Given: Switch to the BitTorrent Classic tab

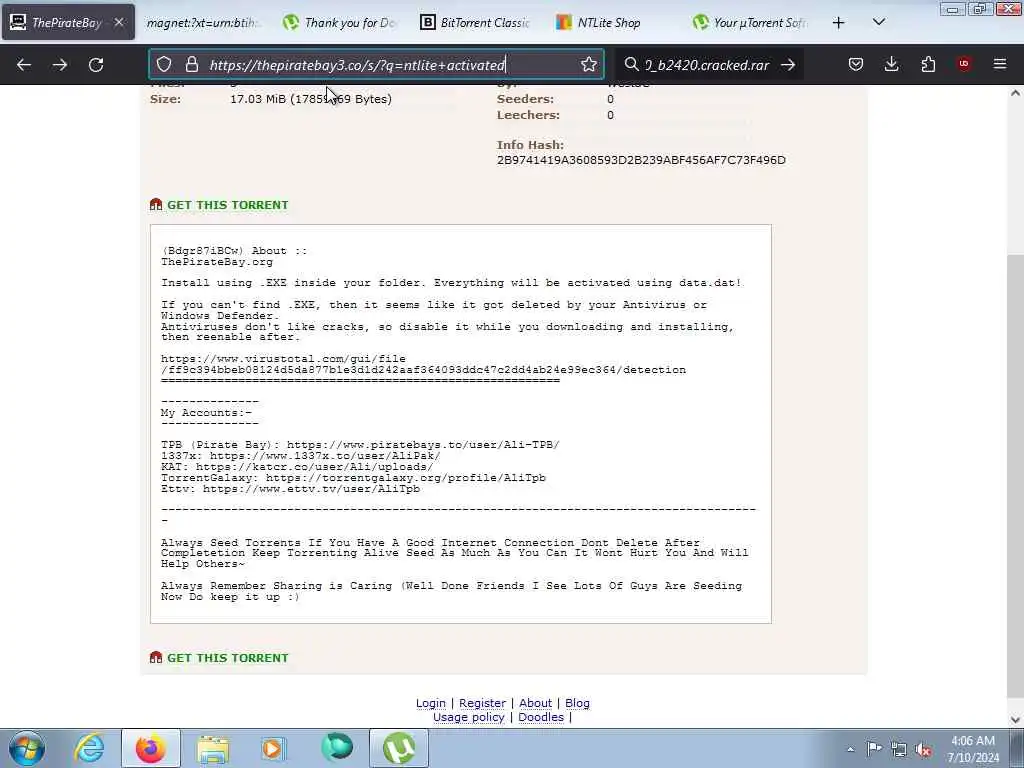Looking at the screenshot, I should tap(475, 23).
